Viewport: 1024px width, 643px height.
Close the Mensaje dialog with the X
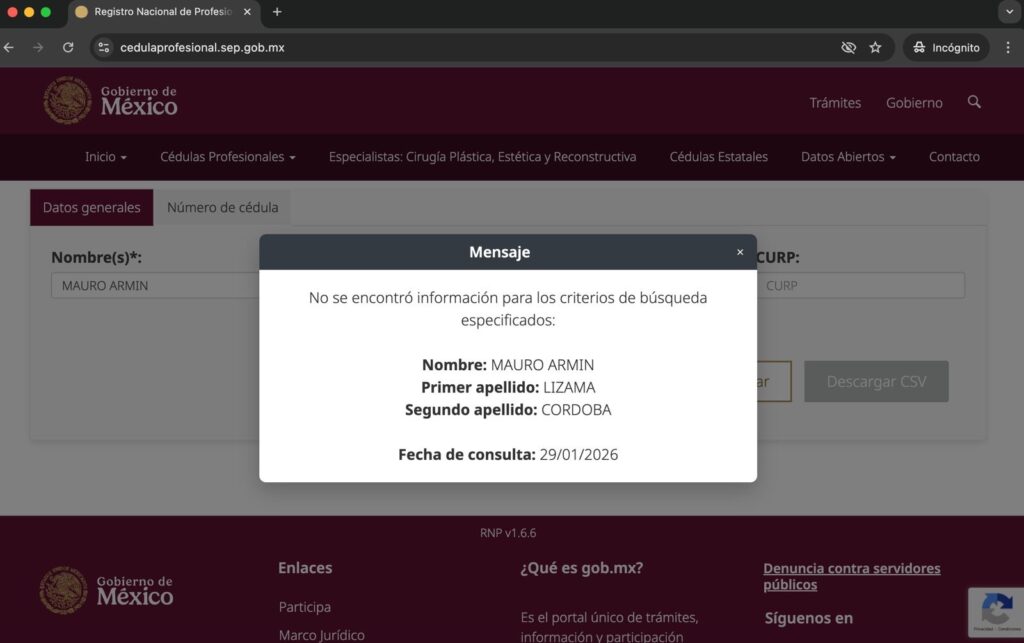click(x=740, y=252)
